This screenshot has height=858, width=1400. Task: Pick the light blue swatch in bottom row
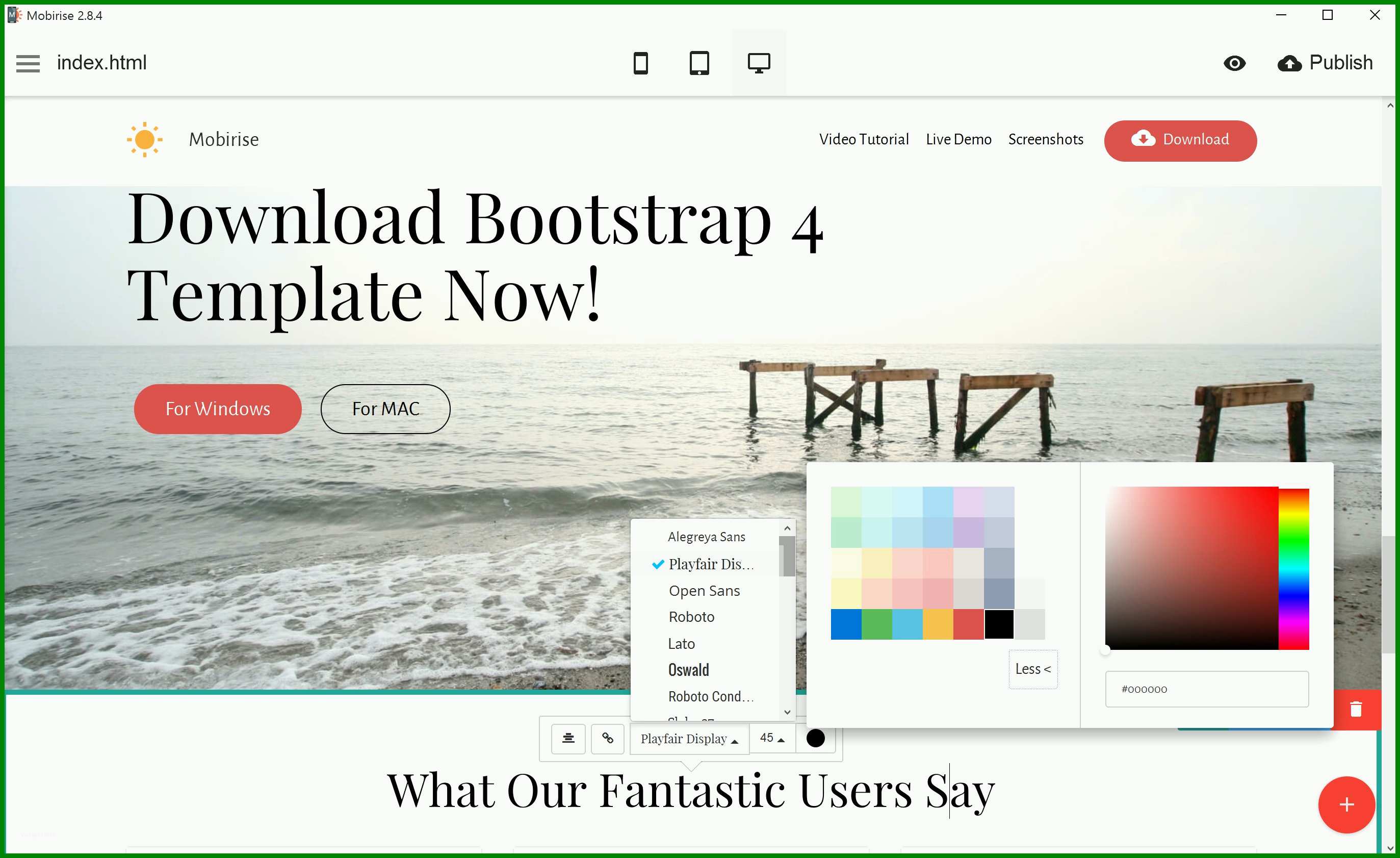(x=908, y=624)
